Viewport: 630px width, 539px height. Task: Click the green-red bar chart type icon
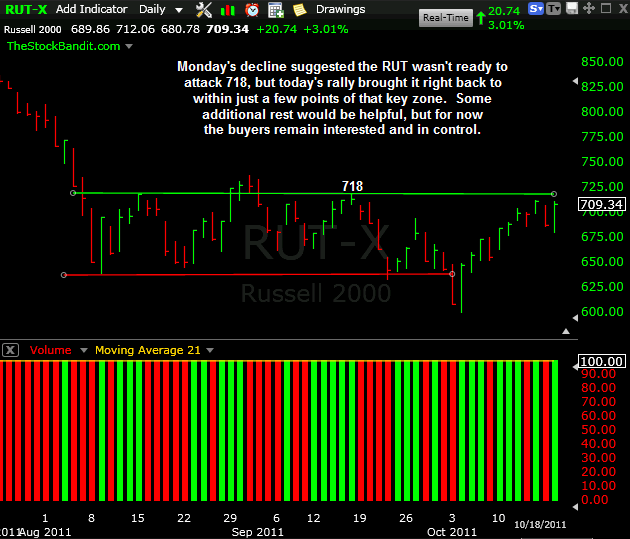click(x=228, y=10)
